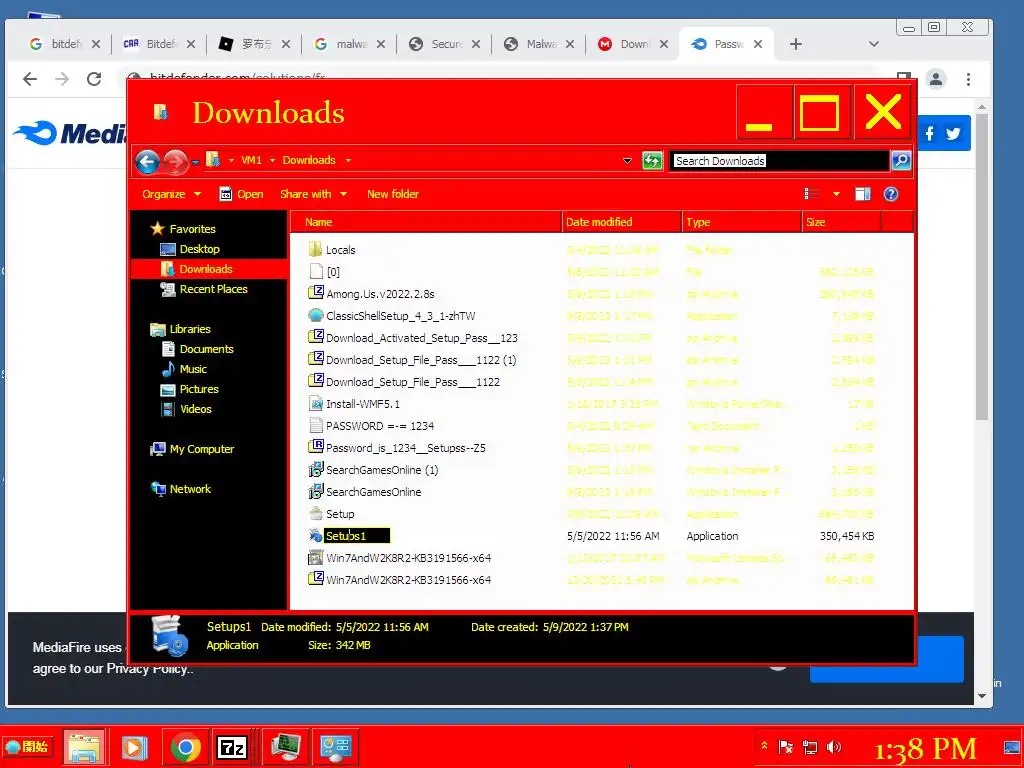1024x768 pixels.
Task: Switch to the Secur Chrome tab
Action: click(x=444, y=44)
